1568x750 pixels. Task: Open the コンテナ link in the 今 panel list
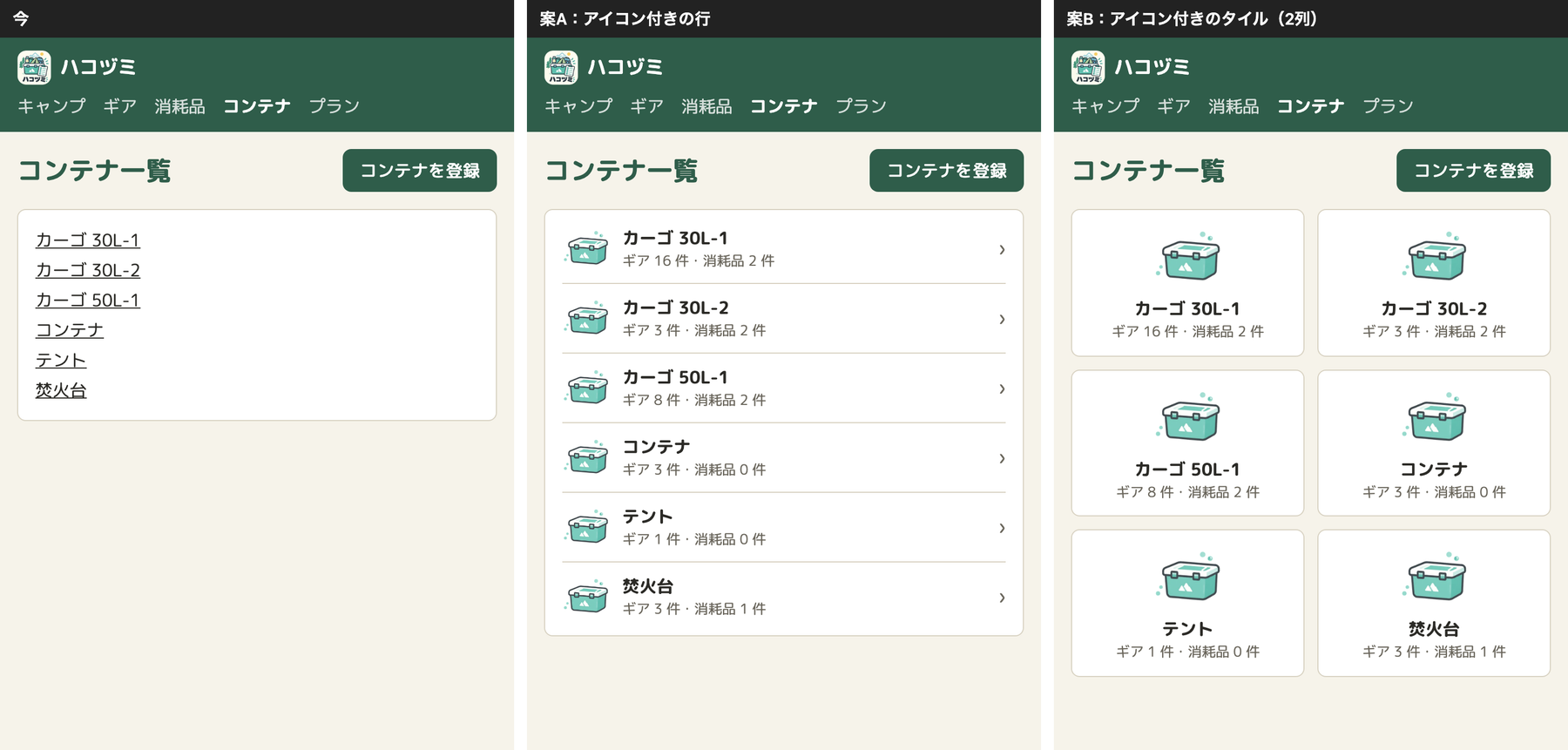click(x=69, y=330)
